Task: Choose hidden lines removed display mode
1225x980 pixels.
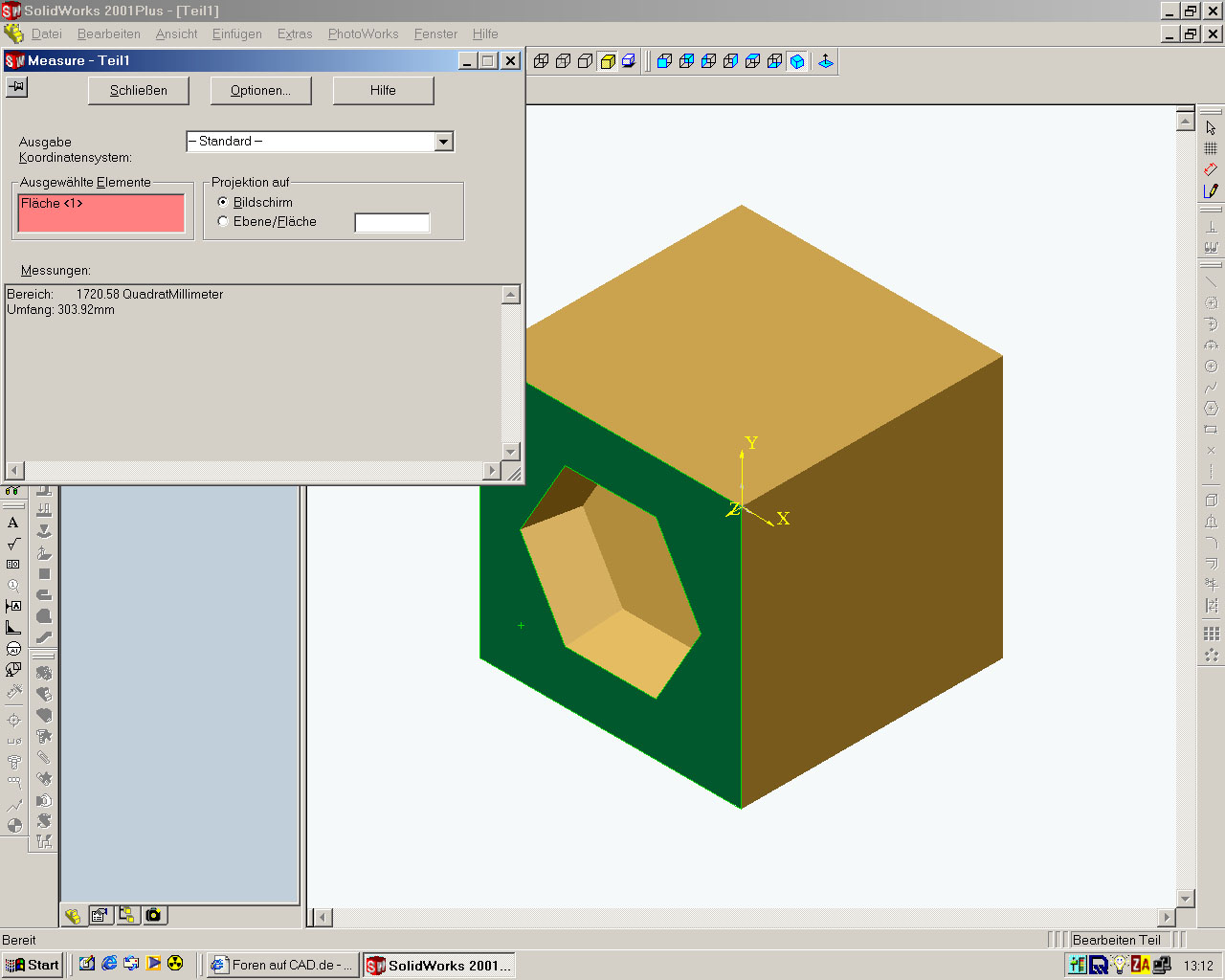Action: [x=585, y=61]
